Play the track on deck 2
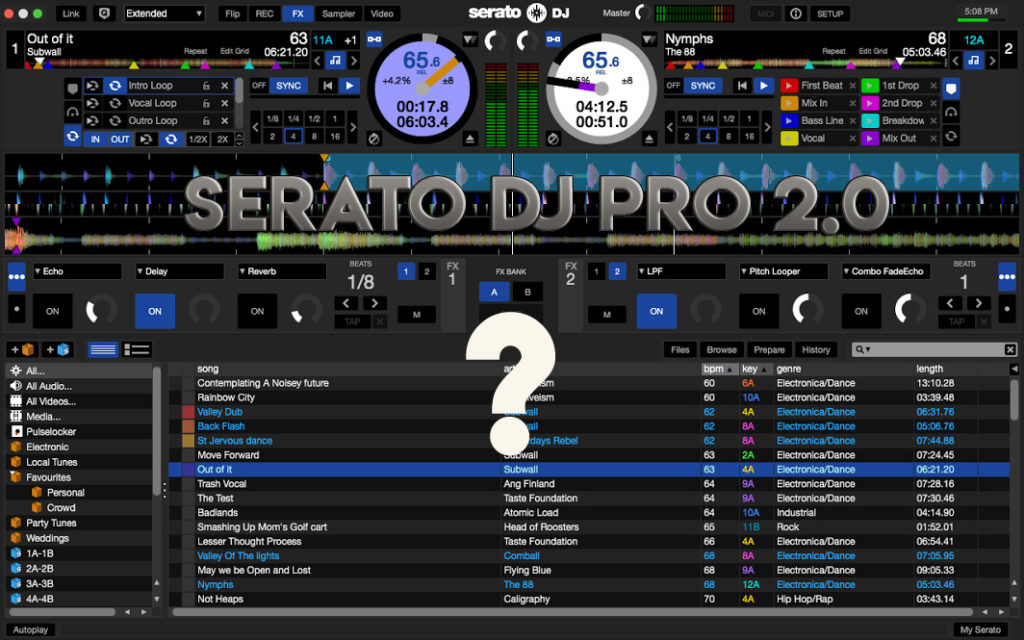 tap(763, 86)
